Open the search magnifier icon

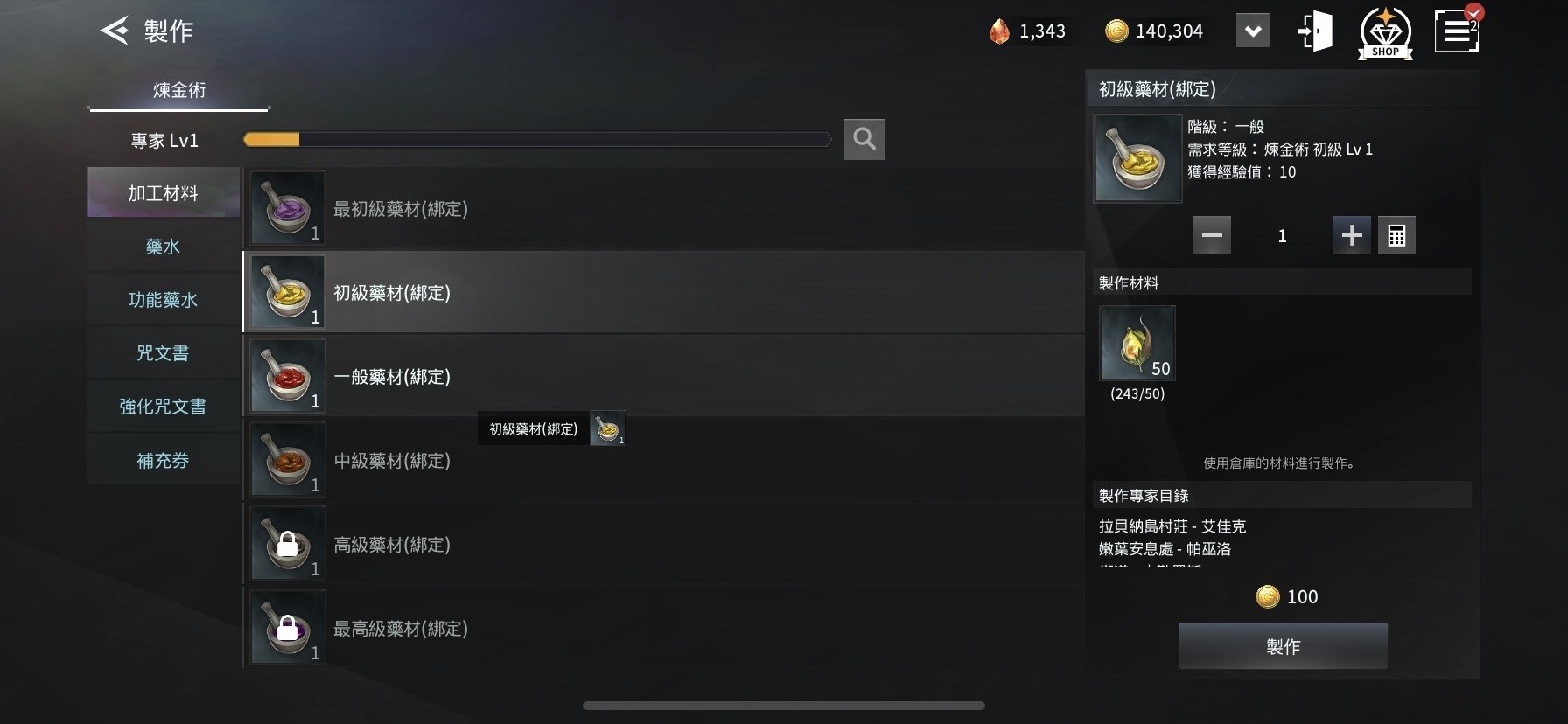pyautogui.click(x=864, y=139)
